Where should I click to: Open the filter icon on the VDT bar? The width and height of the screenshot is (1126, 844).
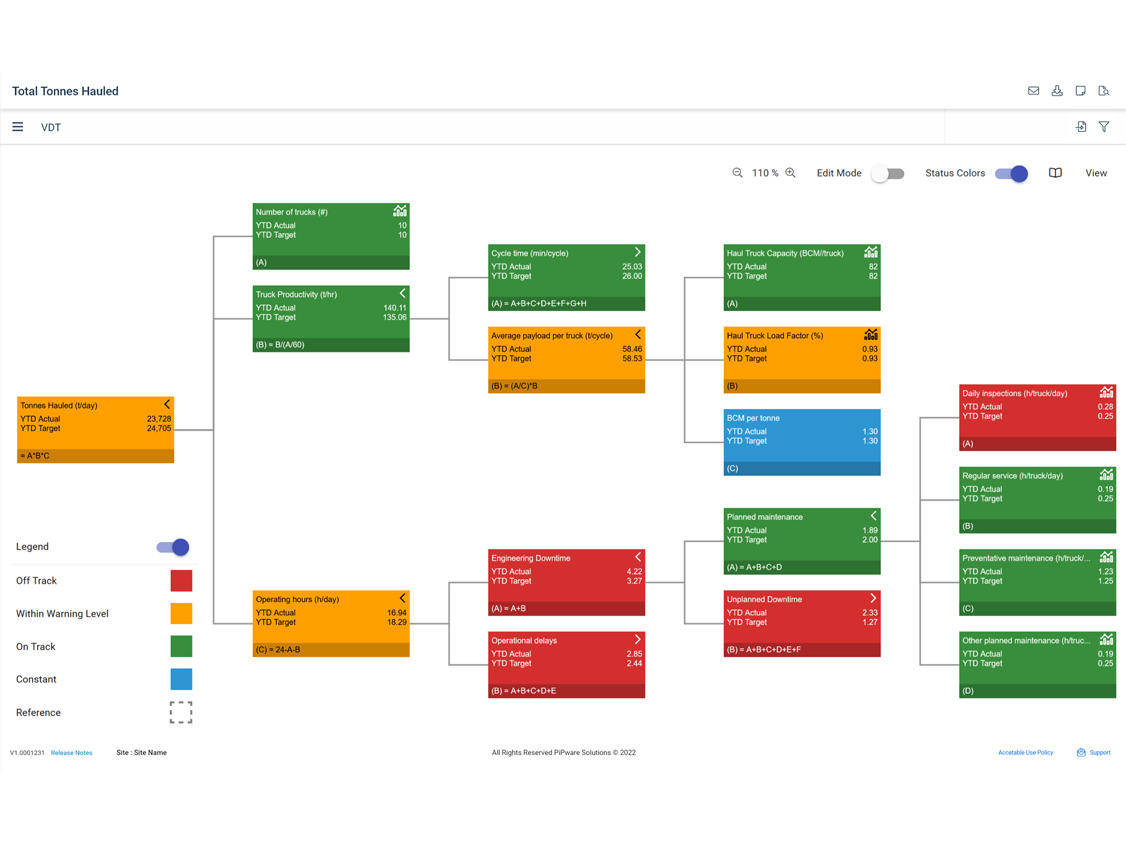coord(1104,127)
